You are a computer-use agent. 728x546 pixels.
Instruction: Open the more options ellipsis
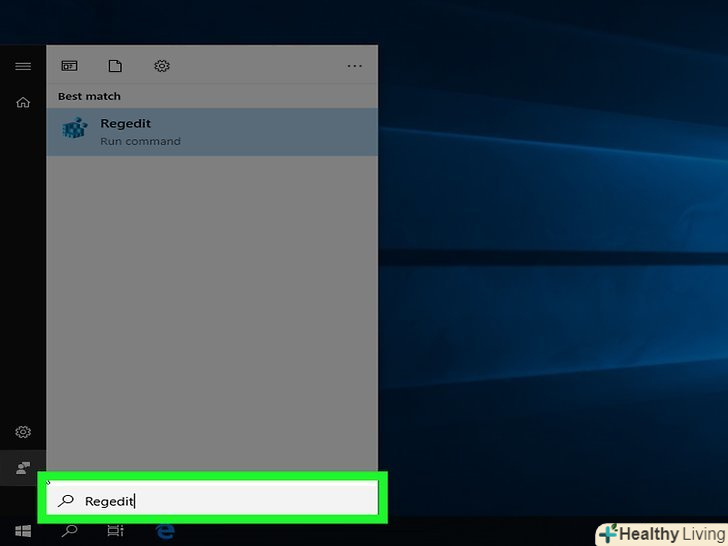point(354,66)
